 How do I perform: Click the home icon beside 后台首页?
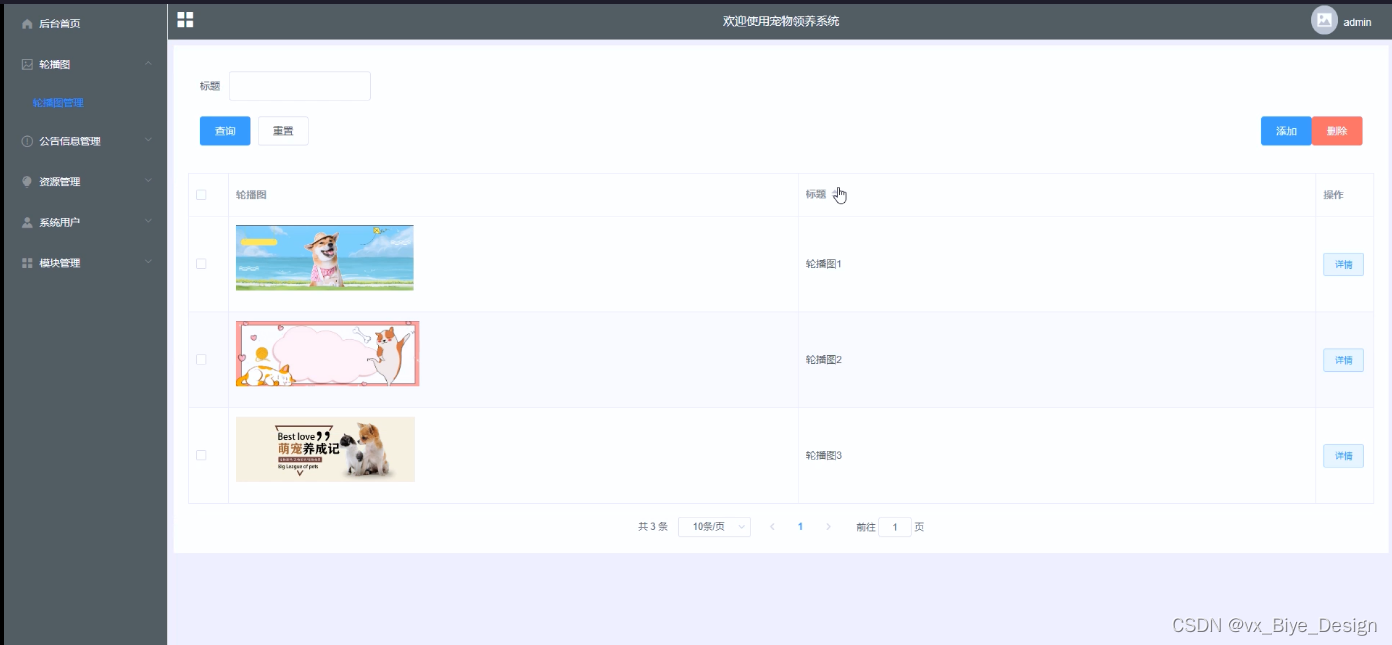click(27, 23)
